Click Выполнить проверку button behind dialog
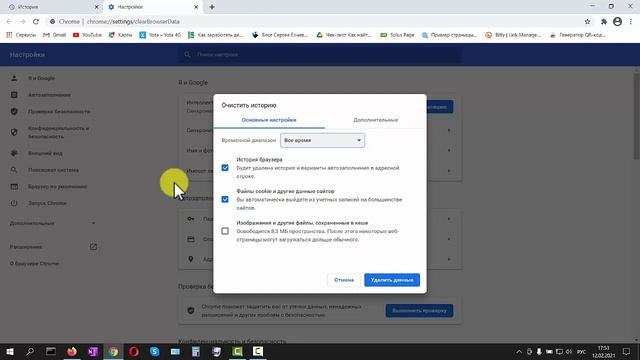 pyautogui.click(x=419, y=311)
